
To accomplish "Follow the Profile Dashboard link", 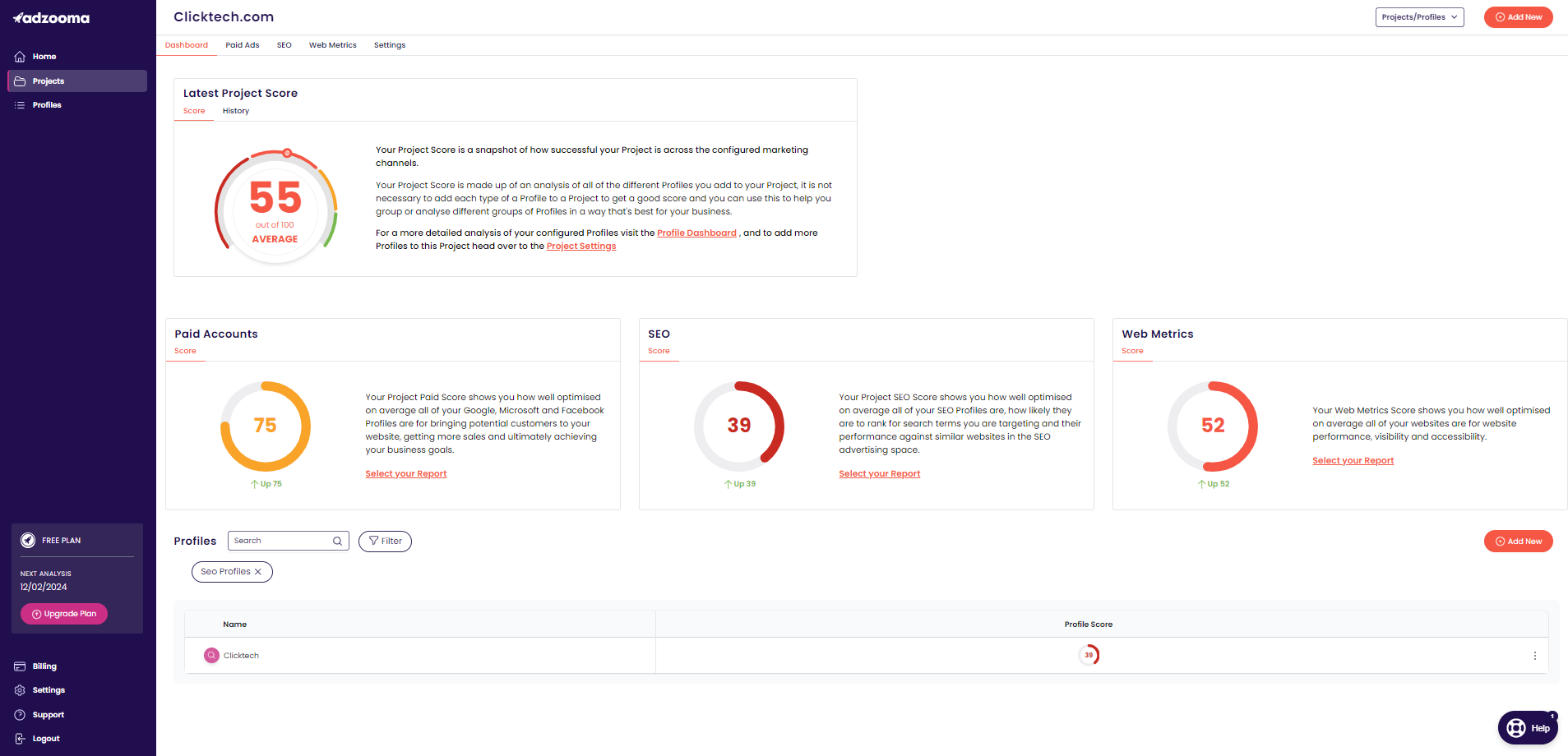I will (x=696, y=233).
